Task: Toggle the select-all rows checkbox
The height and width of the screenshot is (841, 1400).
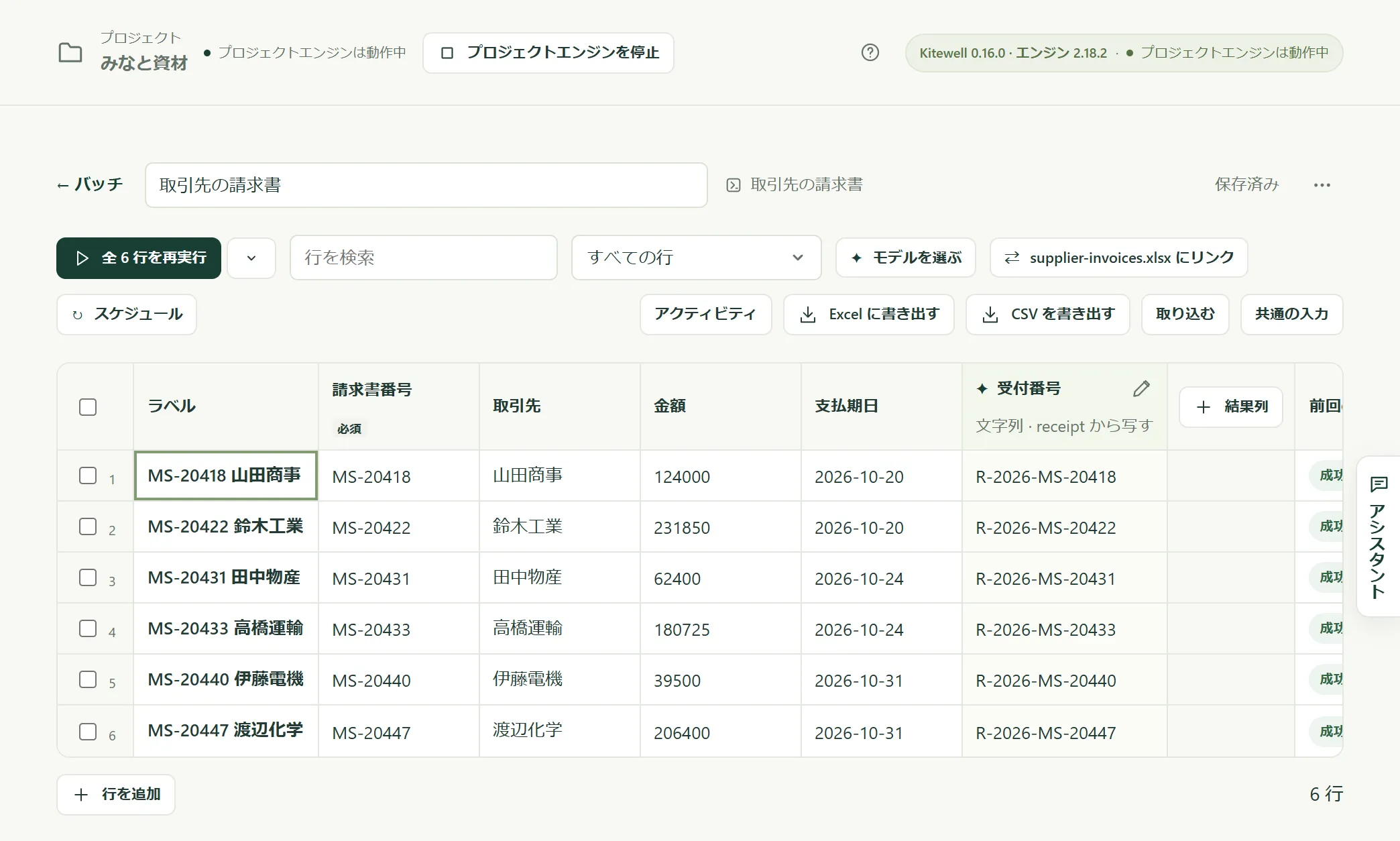Action: pyautogui.click(x=88, y=406)
